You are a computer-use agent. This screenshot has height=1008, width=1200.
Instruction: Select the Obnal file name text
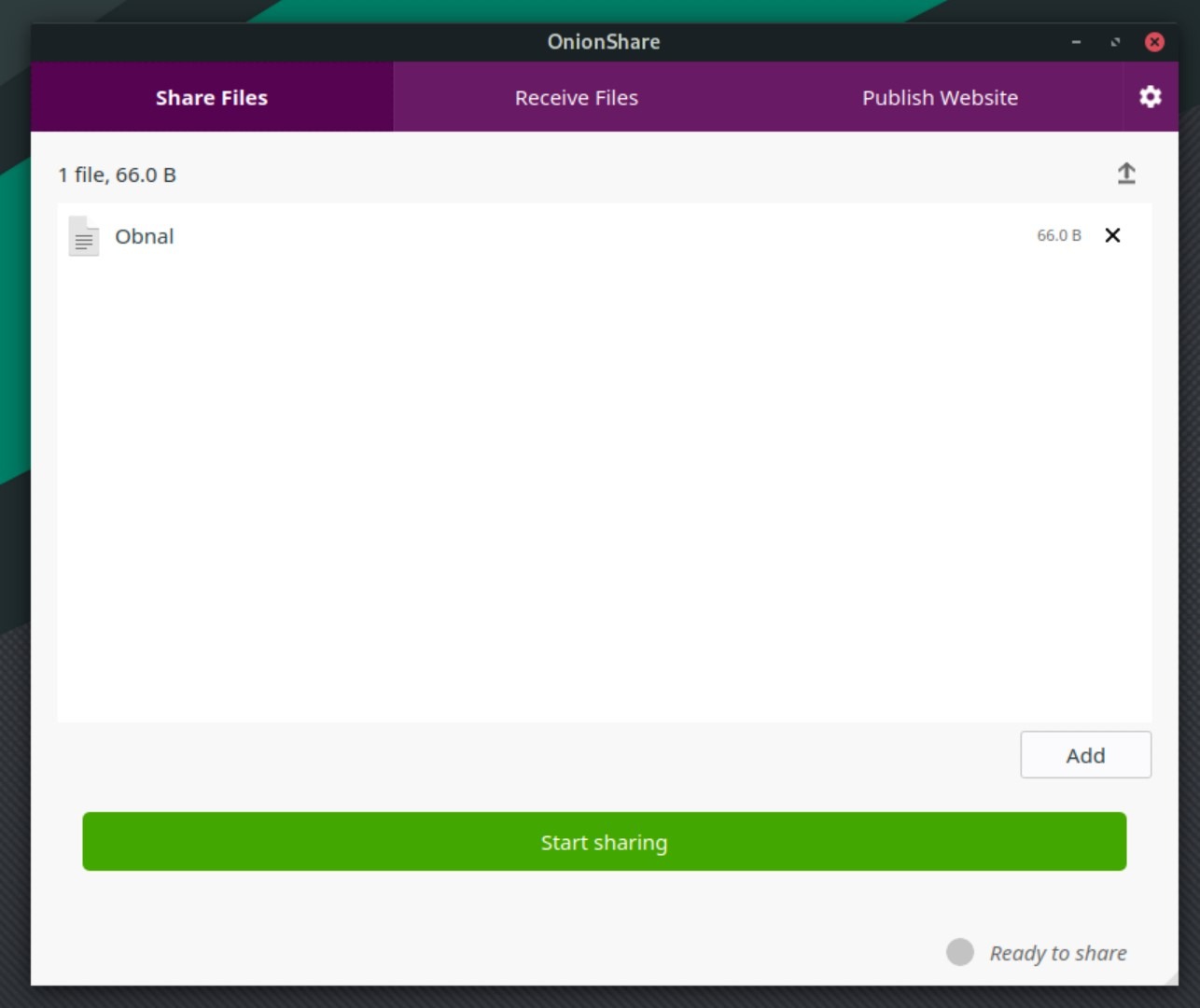coord(145,236)
